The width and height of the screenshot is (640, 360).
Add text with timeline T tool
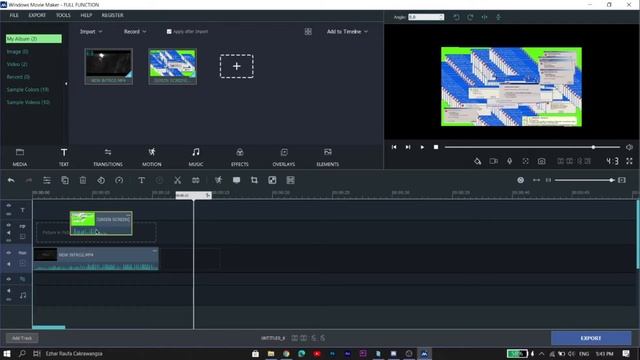tap(141, 180)
